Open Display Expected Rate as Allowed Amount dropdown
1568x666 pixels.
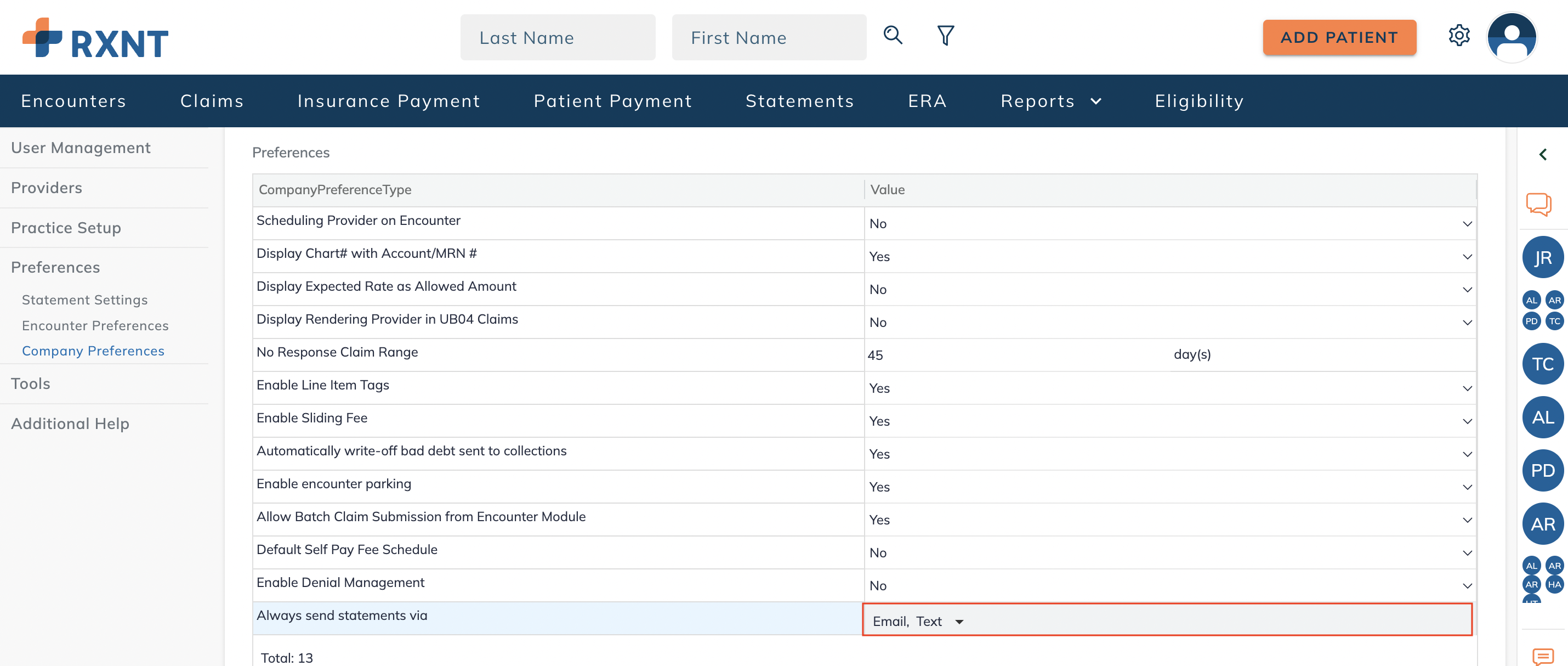coord(1170,290)
